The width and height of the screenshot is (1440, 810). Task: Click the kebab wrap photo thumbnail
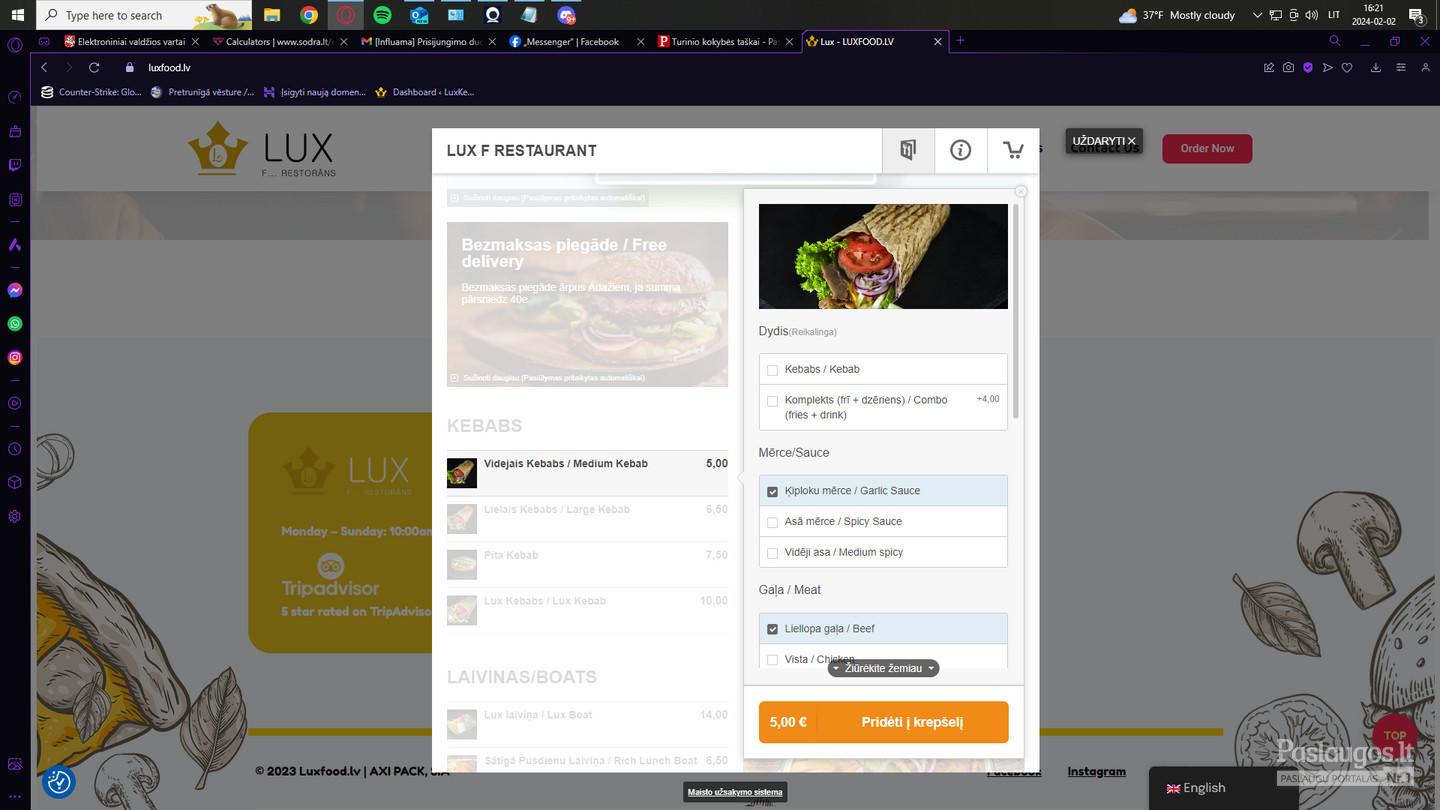pyautogui.click(x=883, y=256)
